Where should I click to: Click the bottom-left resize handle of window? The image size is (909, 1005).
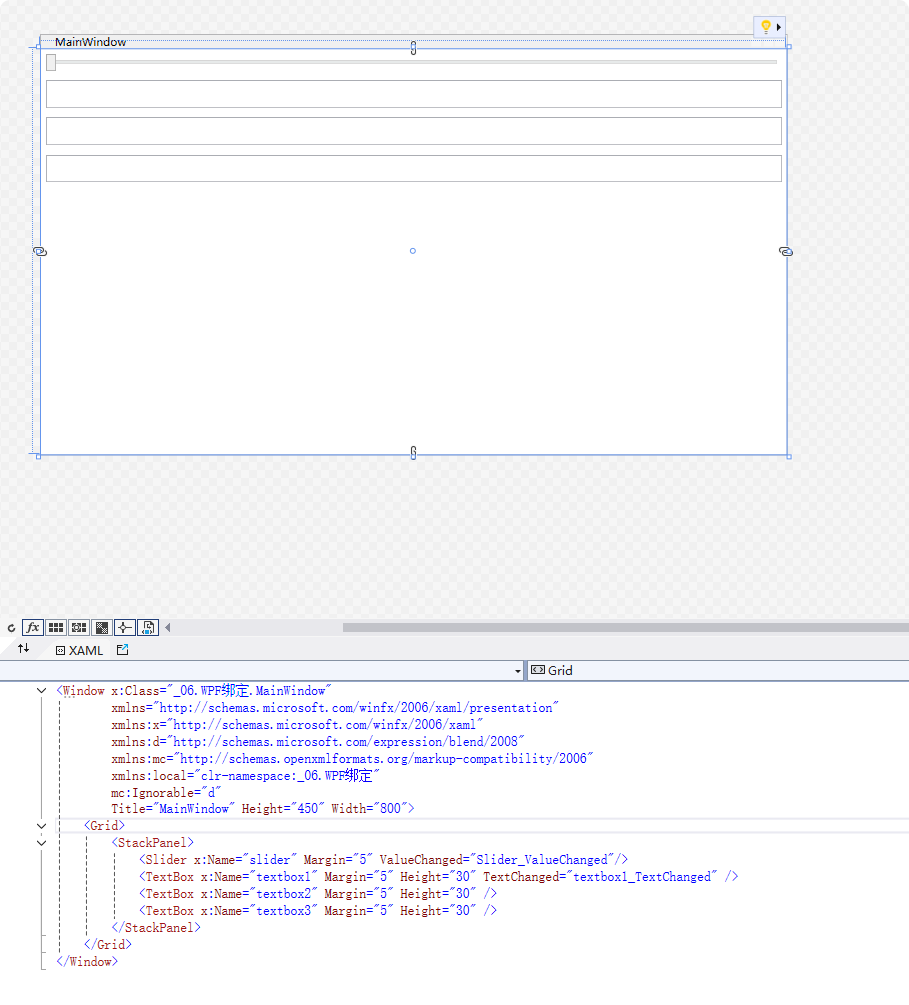click(x=38, y=456)
